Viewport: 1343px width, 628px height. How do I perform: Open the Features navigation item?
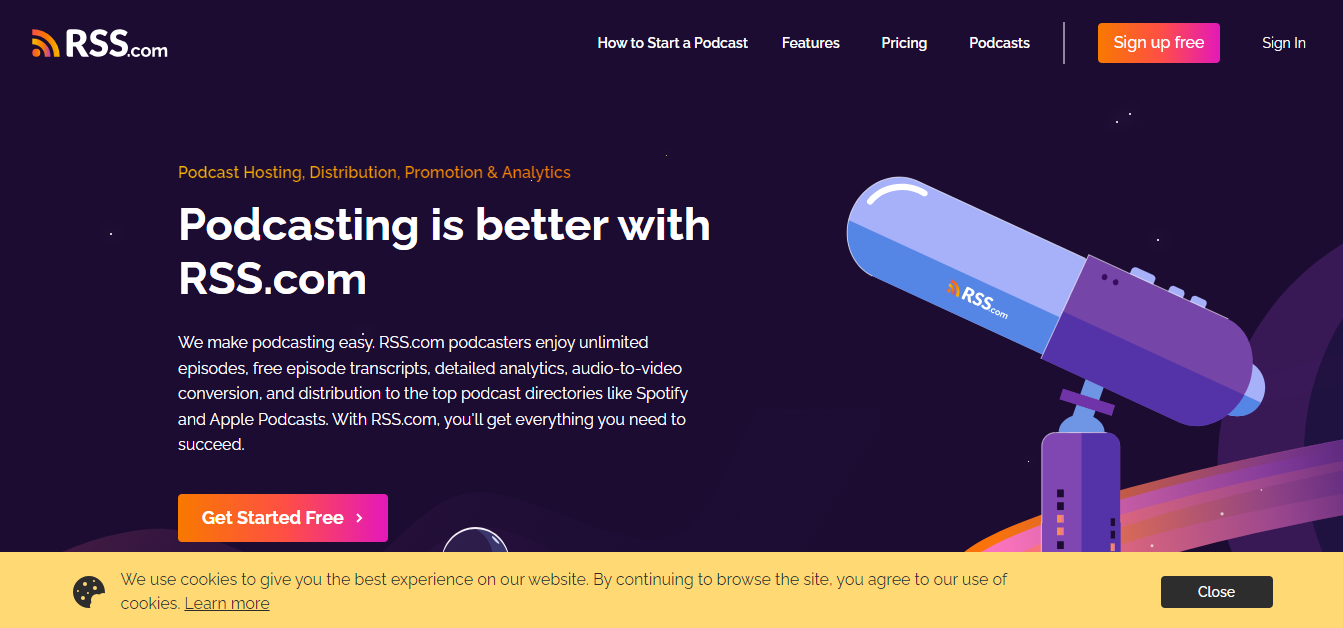coord(810,43)
